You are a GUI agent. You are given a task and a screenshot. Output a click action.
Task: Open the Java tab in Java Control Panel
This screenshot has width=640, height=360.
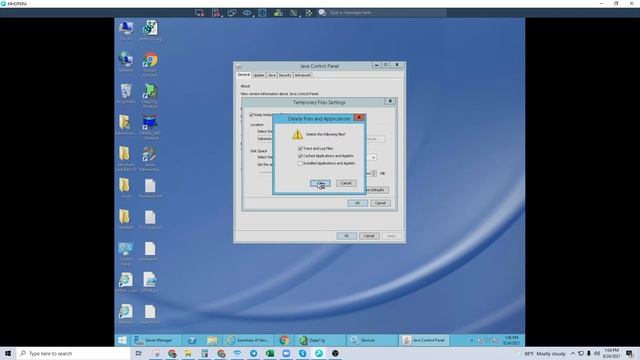click(272, 75)
